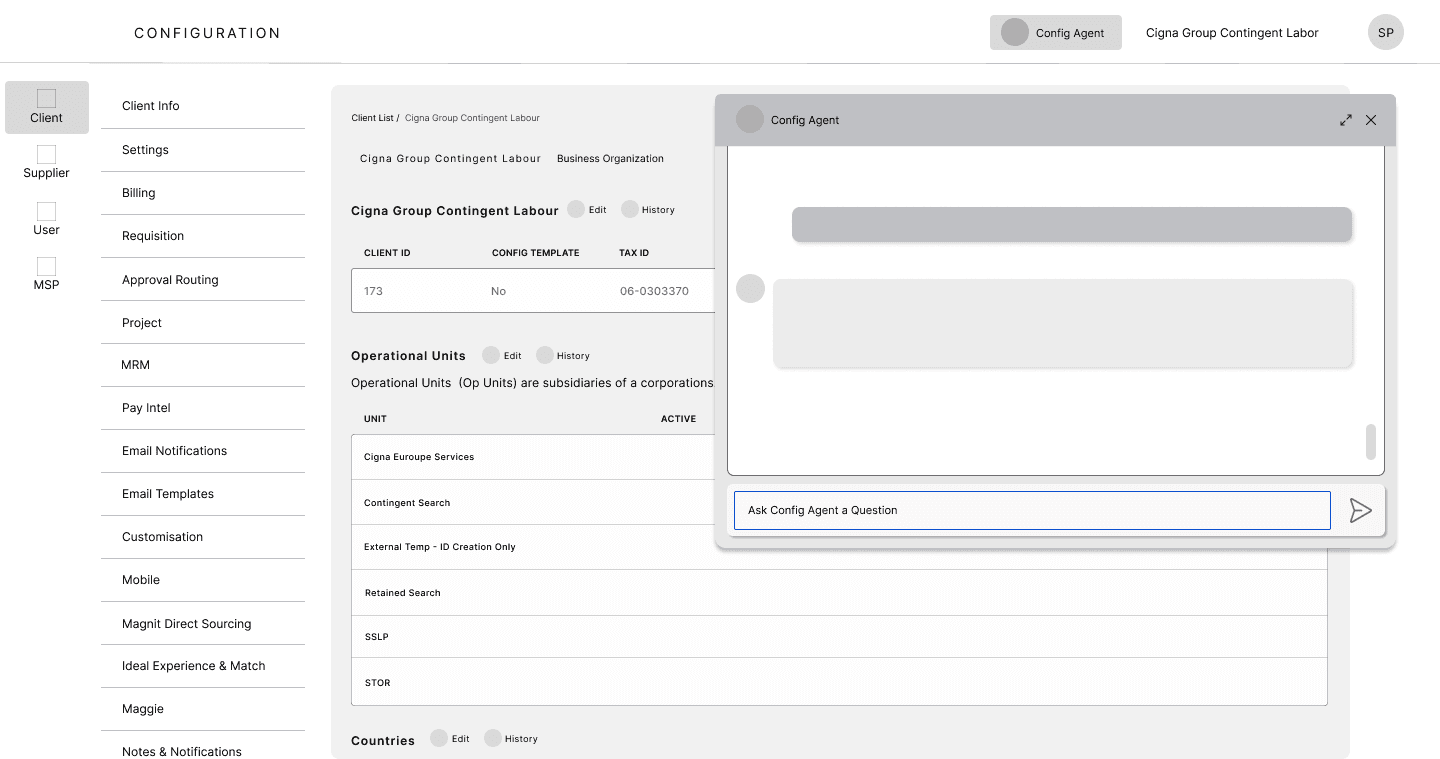Click the Client ID value 173

point(374,291)
